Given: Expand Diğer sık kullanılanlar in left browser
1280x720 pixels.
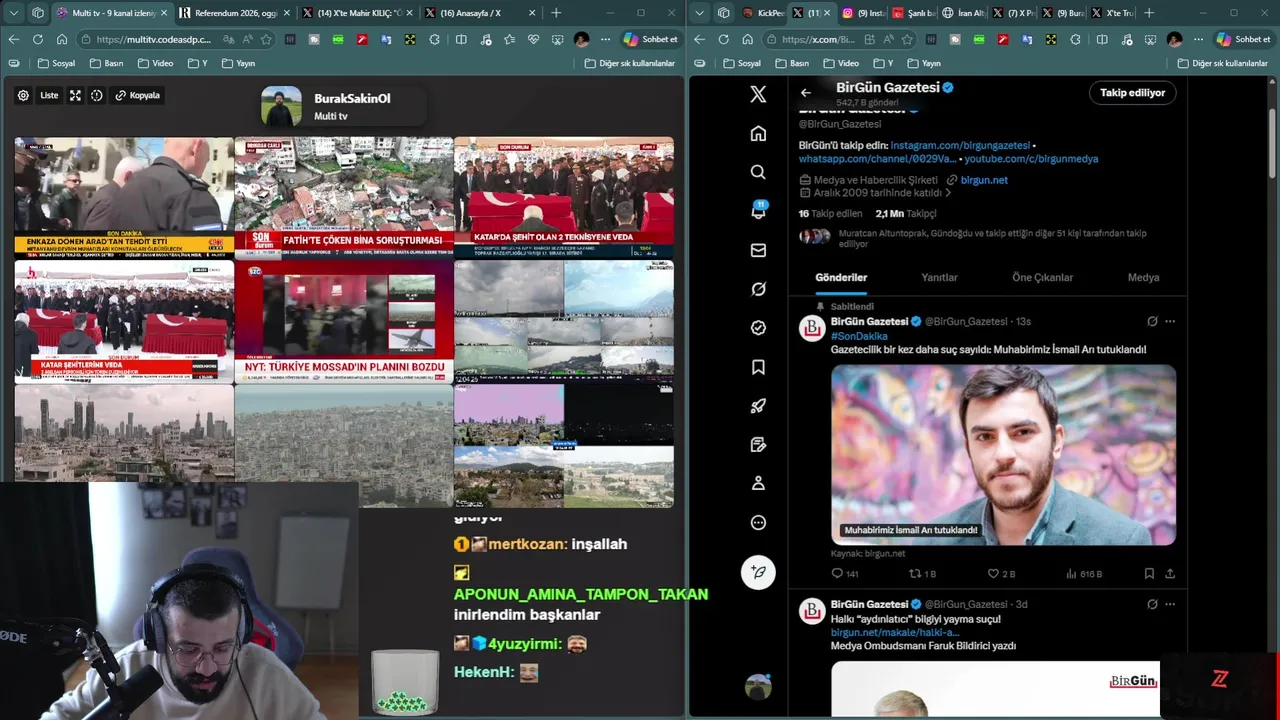Looking at the screenshot, I should click(630, 63).
